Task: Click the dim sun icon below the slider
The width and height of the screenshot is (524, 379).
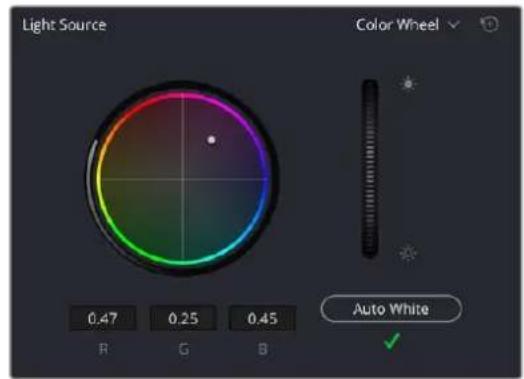Action: [x=408, y=253]
